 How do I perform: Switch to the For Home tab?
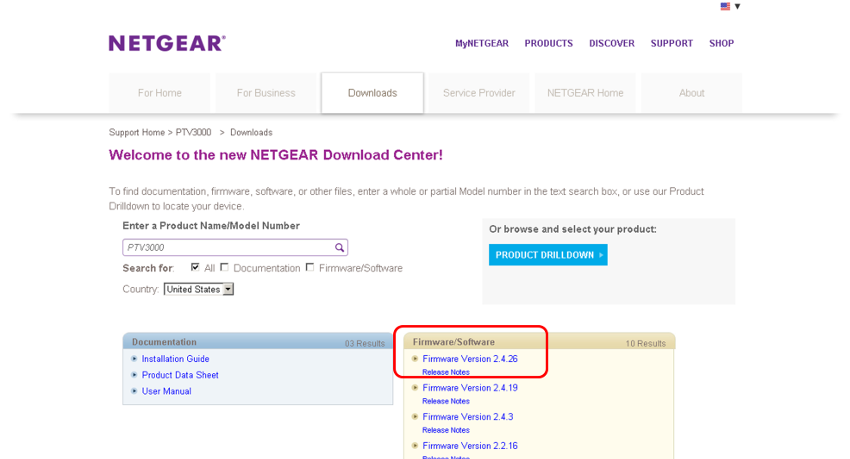[x=159, y=93]
